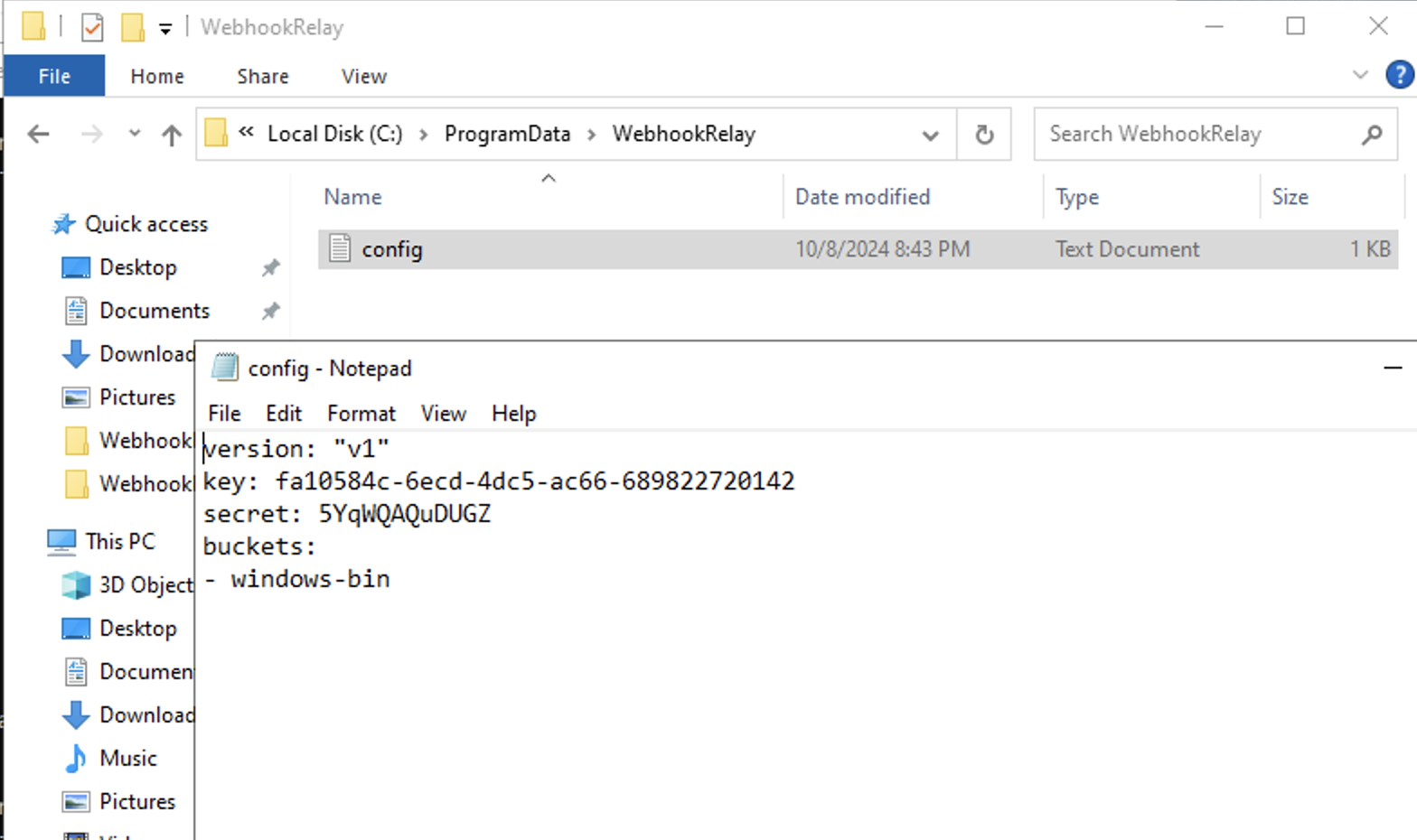Open Desktop under Quick access
Screen dimensions: 1417x840
pyautogui.click(x=138, y=267)
